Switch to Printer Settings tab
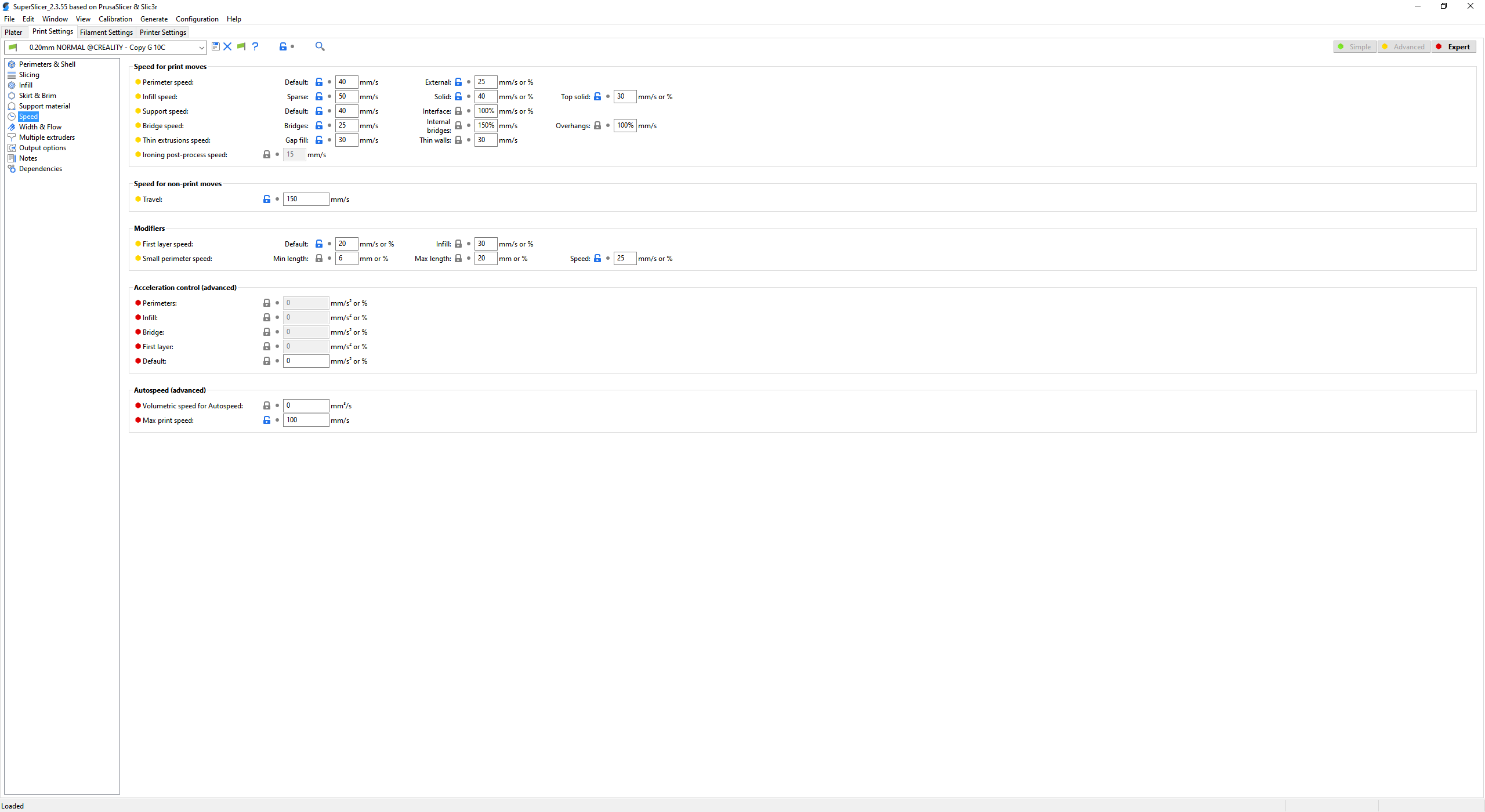This screenshot has height=812, width=1485. (162, 32)
